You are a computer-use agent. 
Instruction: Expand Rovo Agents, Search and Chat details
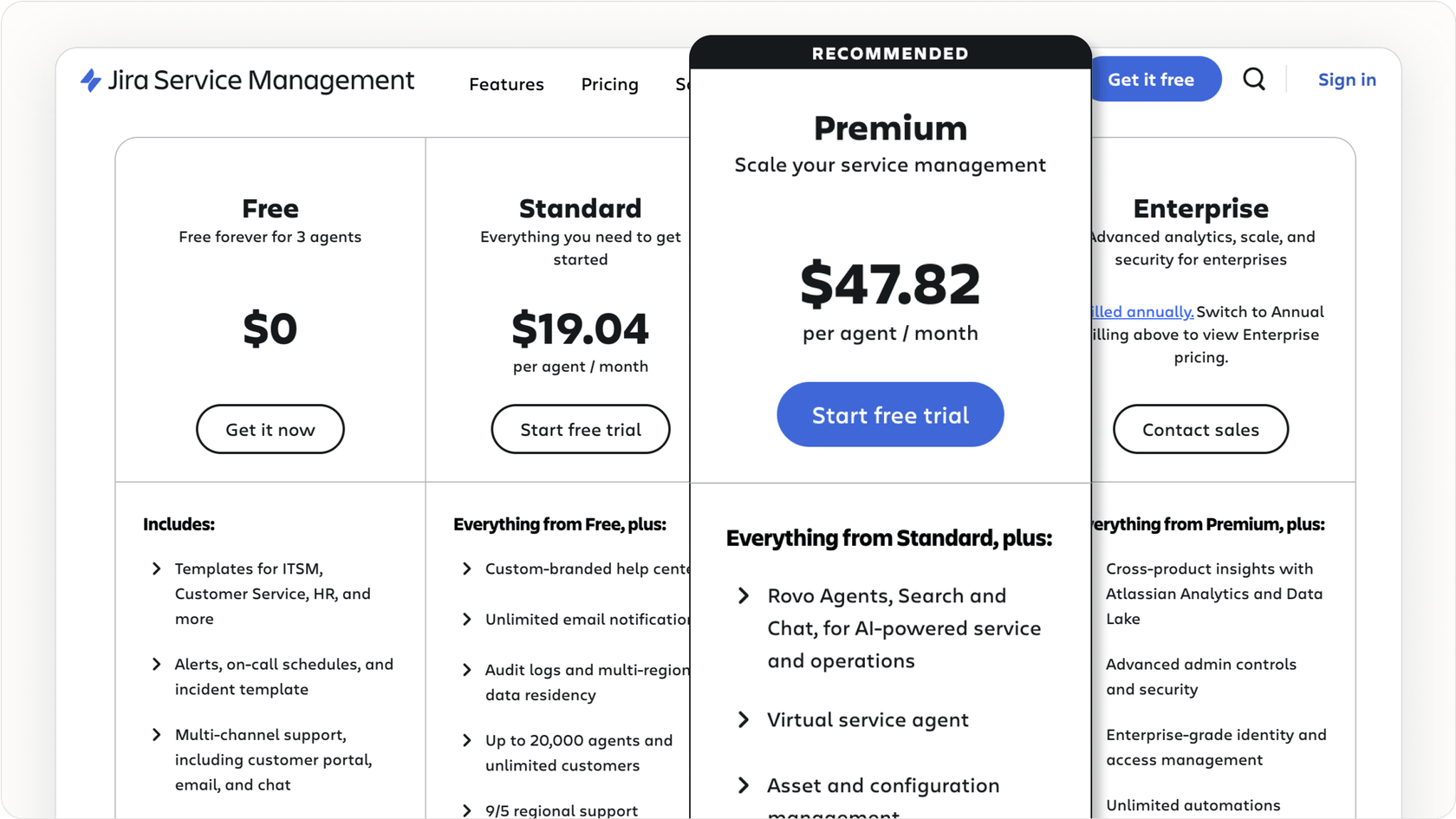pos(744,595)
